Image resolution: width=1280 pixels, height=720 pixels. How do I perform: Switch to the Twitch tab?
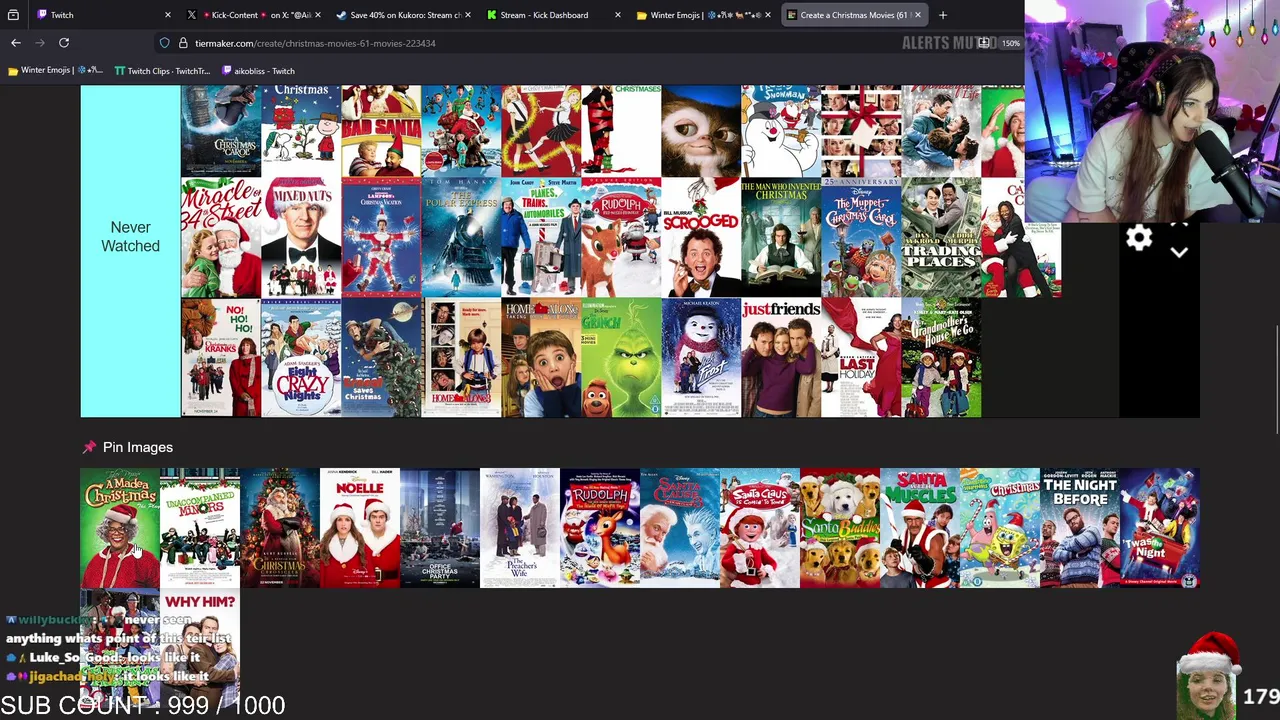tap(102, 15)
